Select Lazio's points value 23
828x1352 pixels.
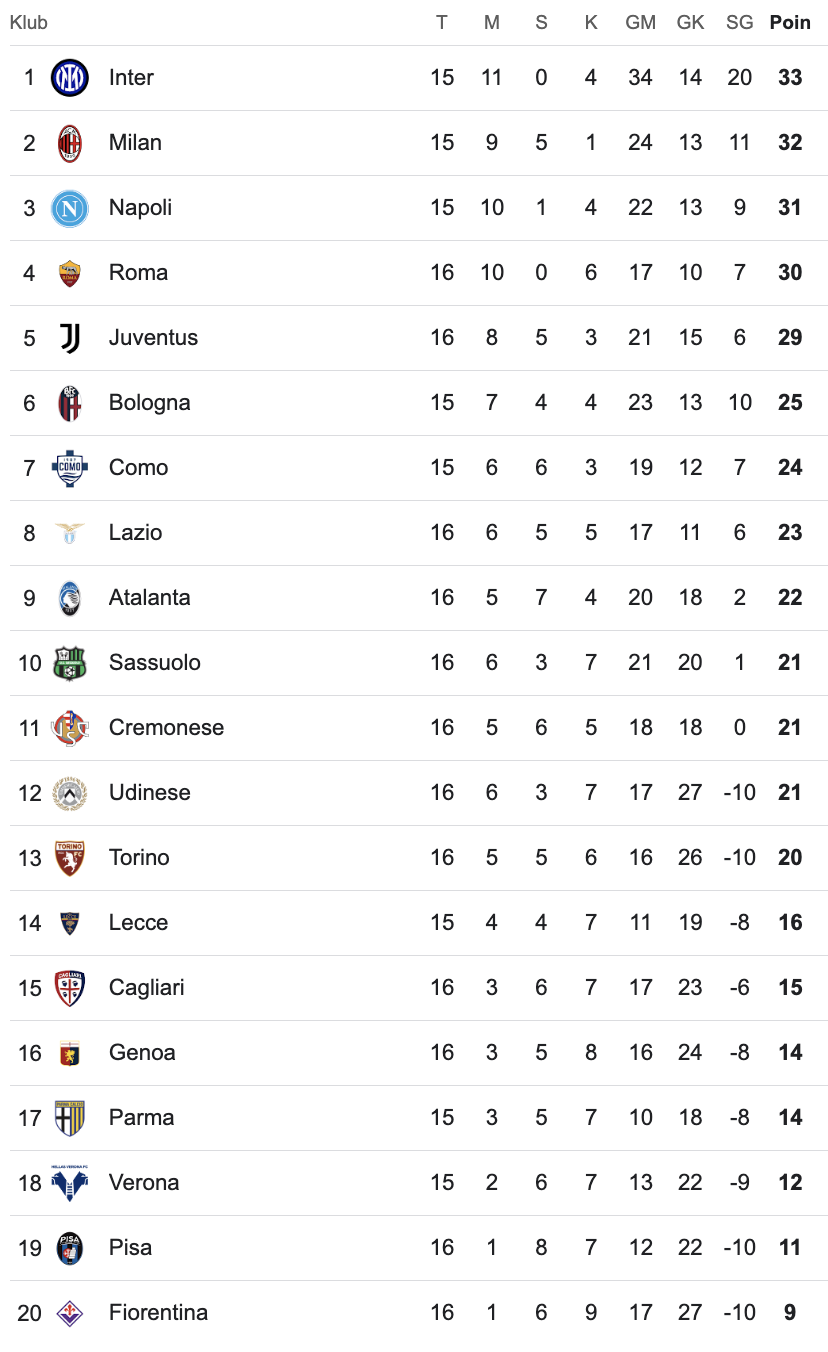(790, 533)
